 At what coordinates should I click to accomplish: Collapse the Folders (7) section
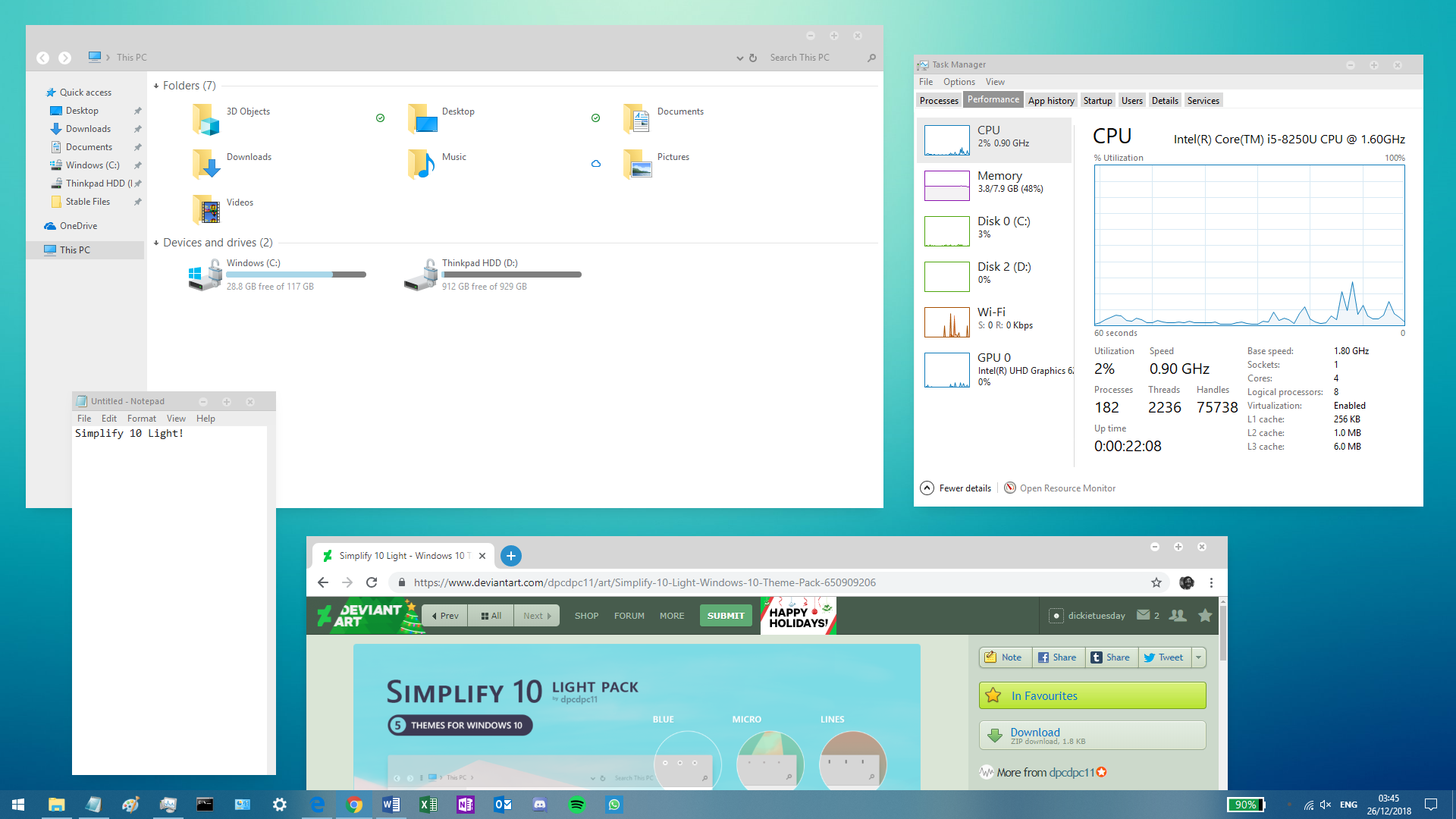(156, 85)
